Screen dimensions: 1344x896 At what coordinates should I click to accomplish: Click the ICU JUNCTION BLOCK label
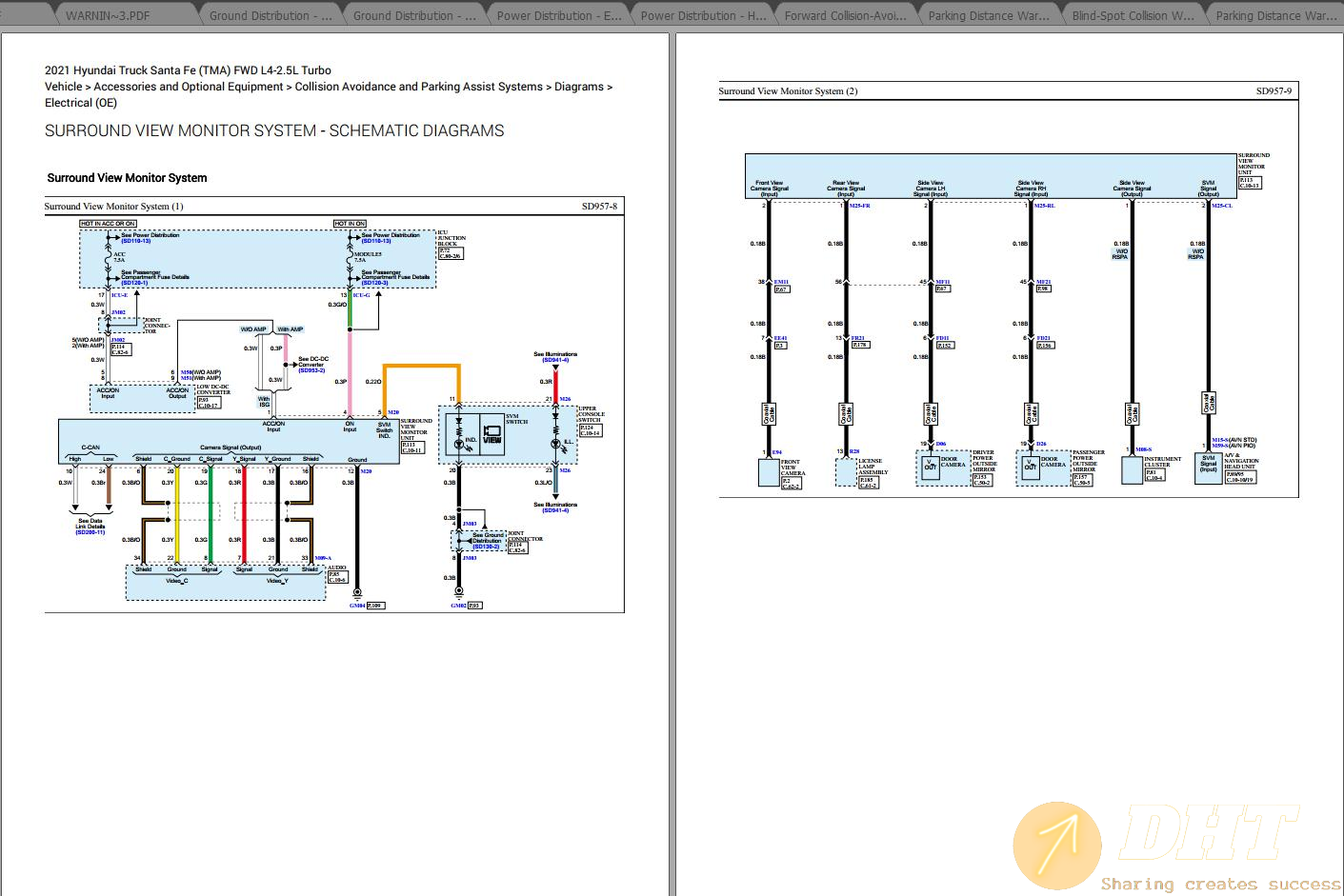(x=451, y=238)
